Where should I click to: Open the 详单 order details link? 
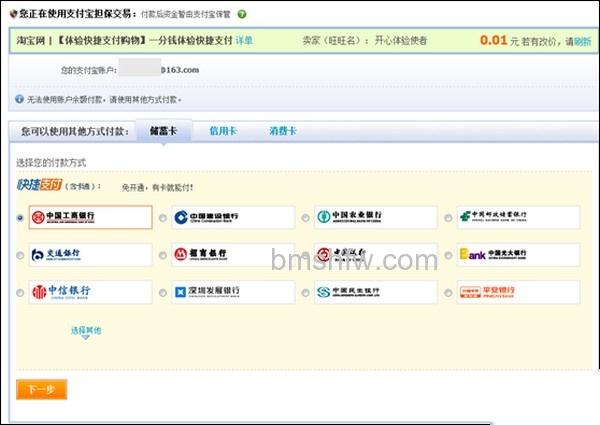click(x=244, y=41)
